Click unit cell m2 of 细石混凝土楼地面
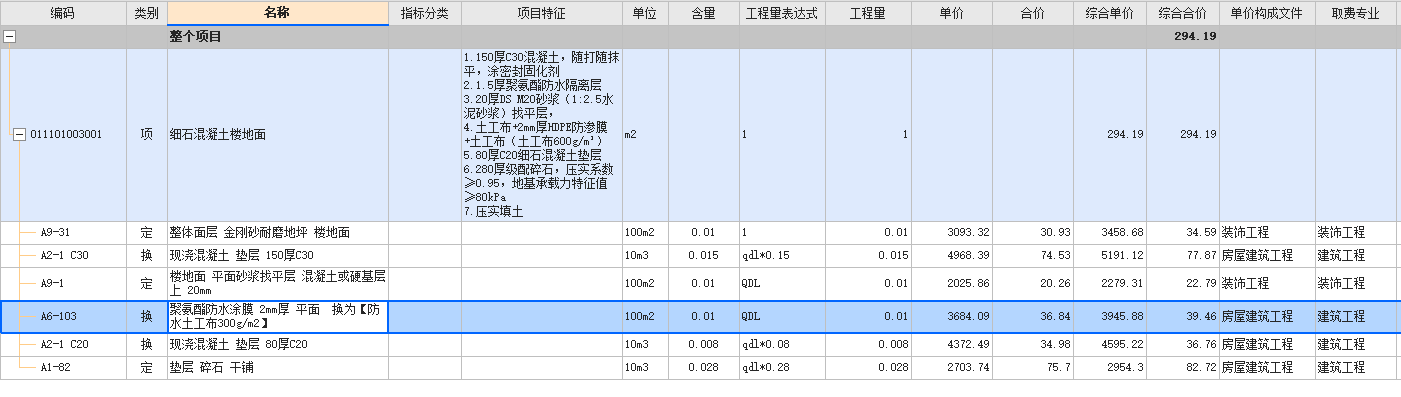1401x397 pixels. pyautogui.click(x=645, y=134)
